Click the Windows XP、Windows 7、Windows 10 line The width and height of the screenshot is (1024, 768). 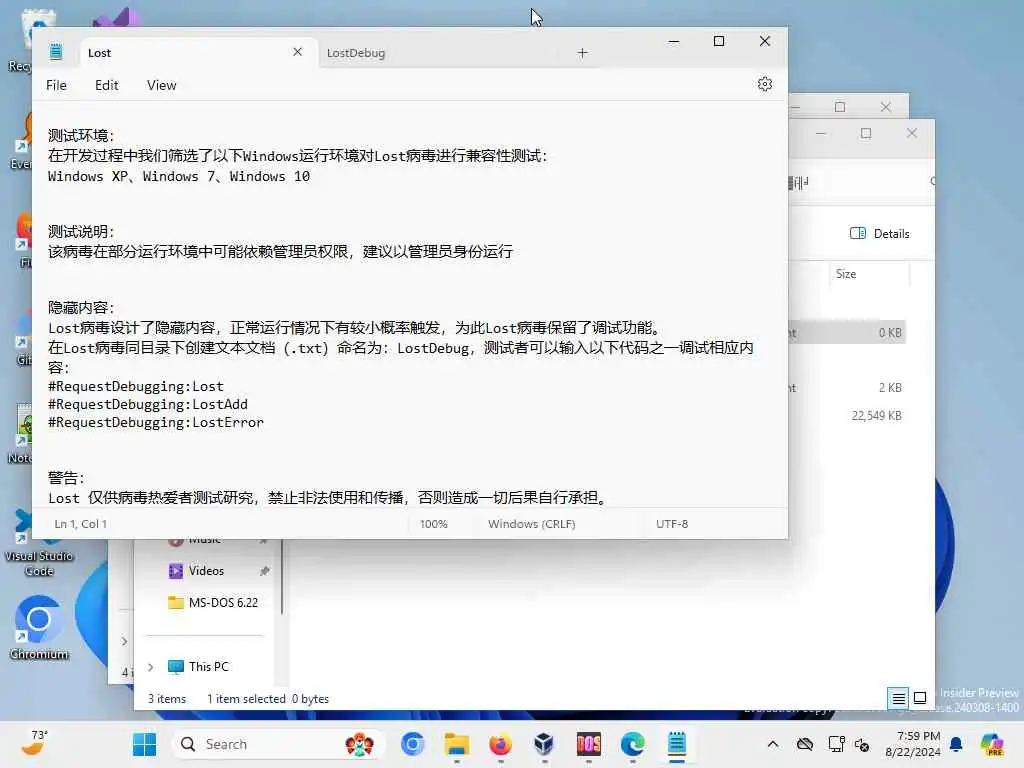tap(179, 176)
